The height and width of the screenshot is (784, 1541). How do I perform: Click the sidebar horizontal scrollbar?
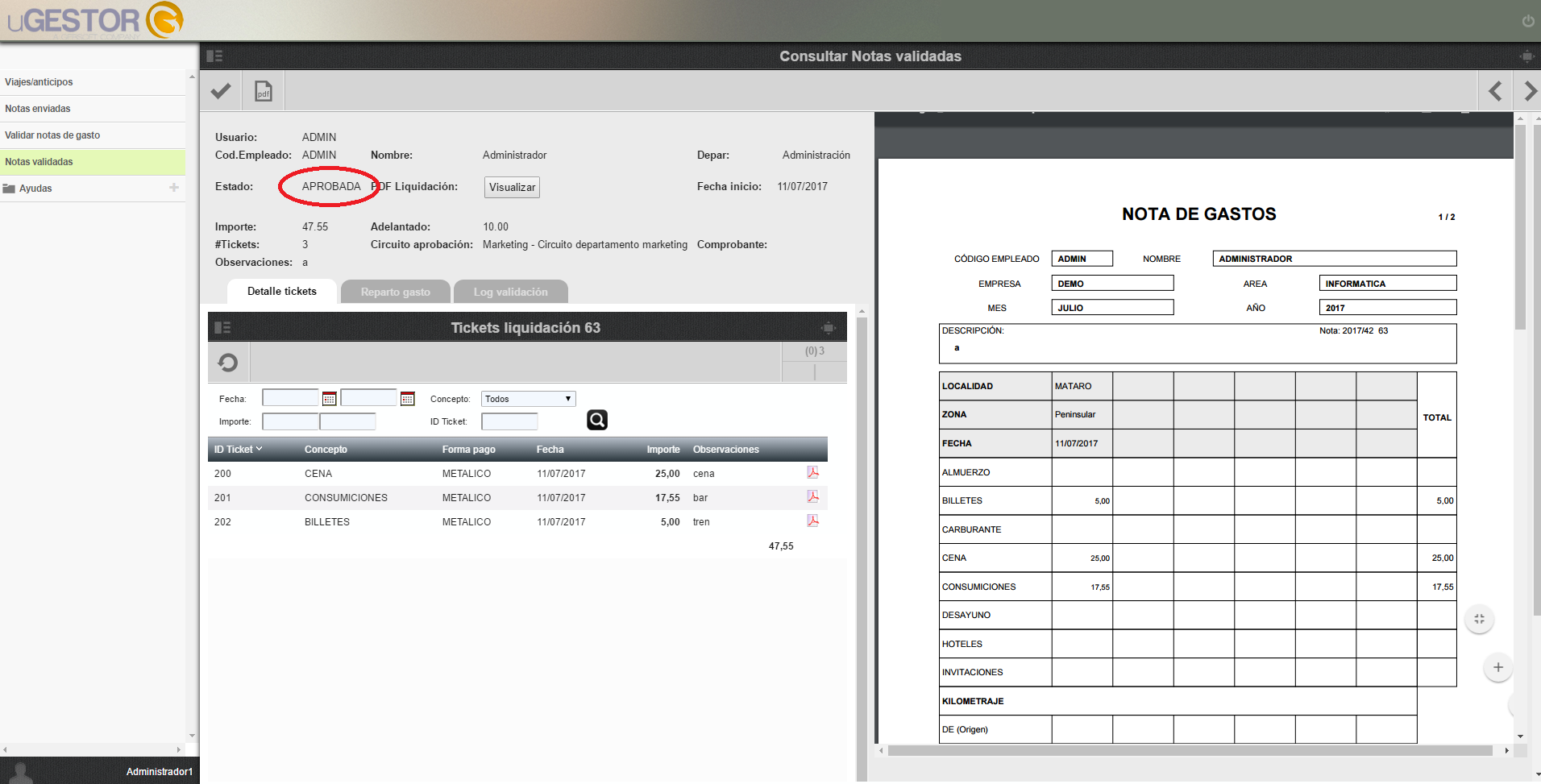tap(92, 749)
